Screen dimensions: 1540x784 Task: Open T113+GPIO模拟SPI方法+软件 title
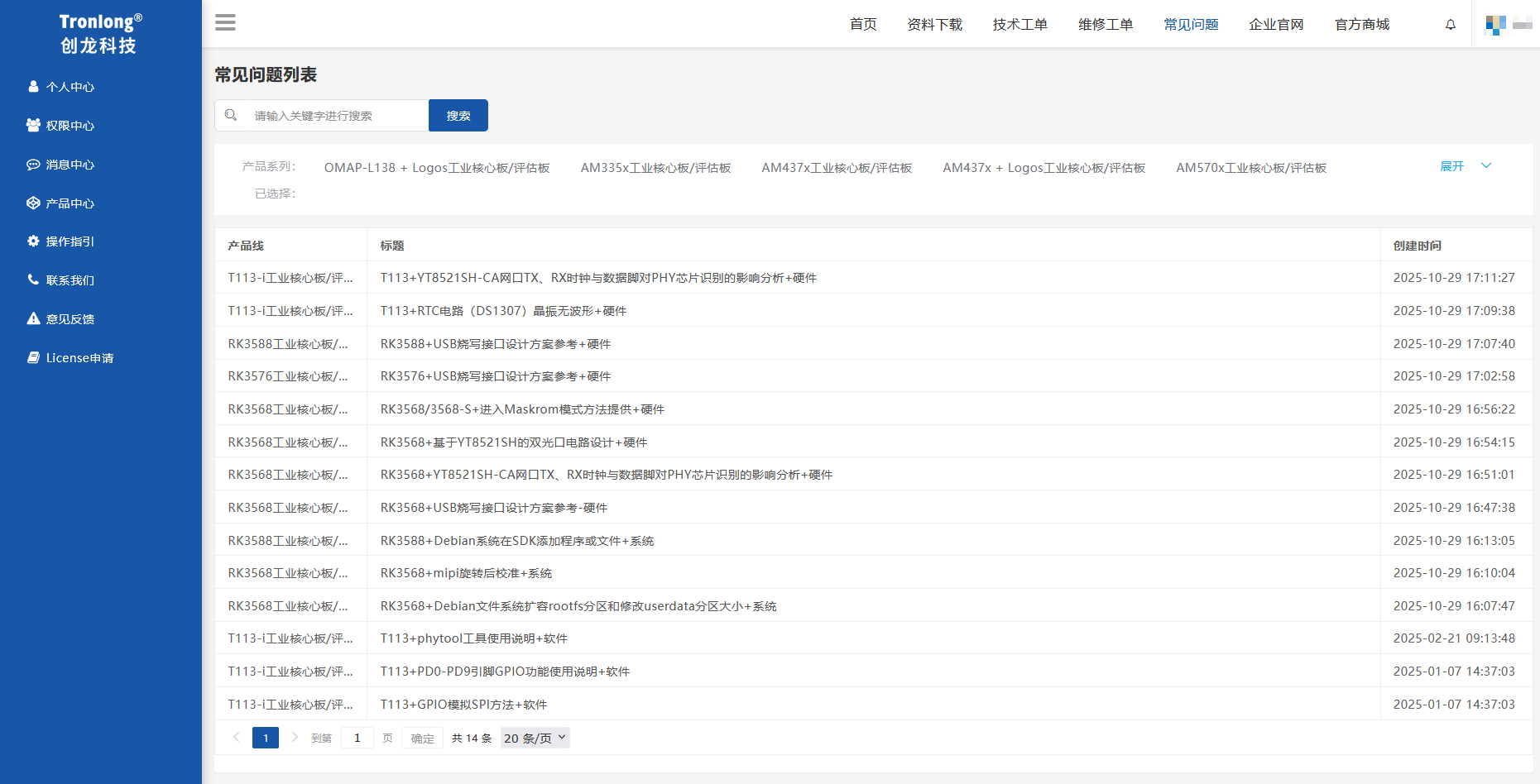(463, 705)
